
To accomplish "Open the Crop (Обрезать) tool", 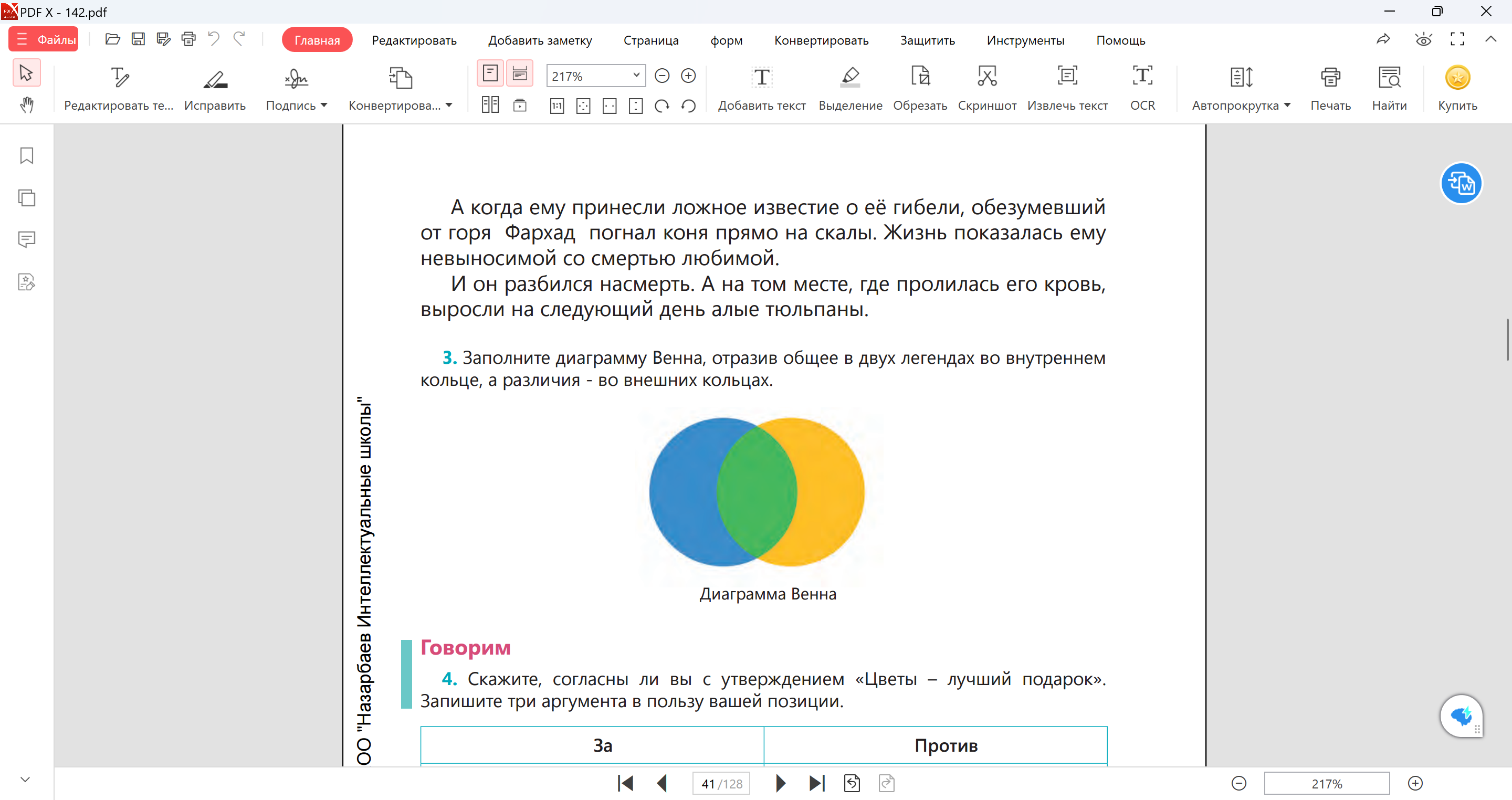I will 920,87.
